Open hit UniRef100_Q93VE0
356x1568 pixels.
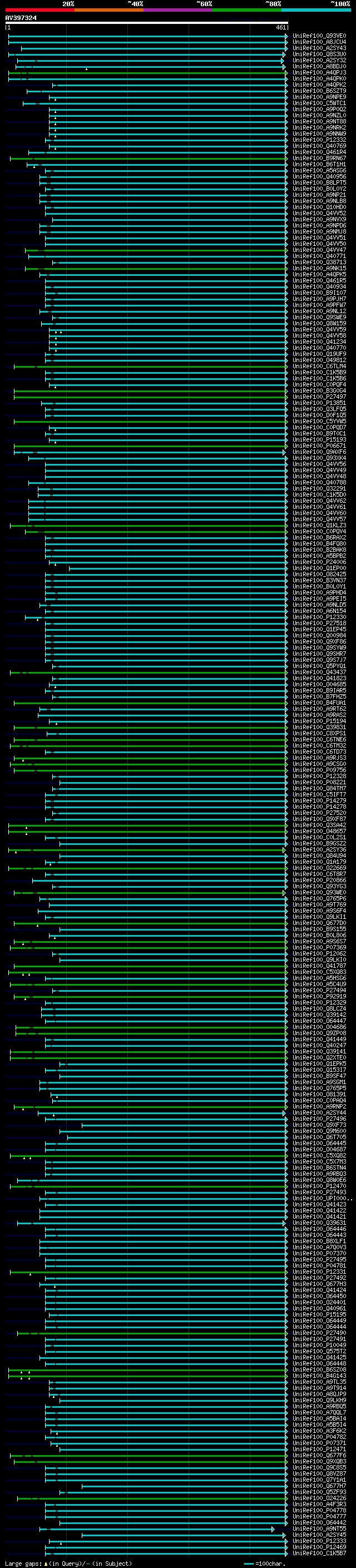click(319, 36)
